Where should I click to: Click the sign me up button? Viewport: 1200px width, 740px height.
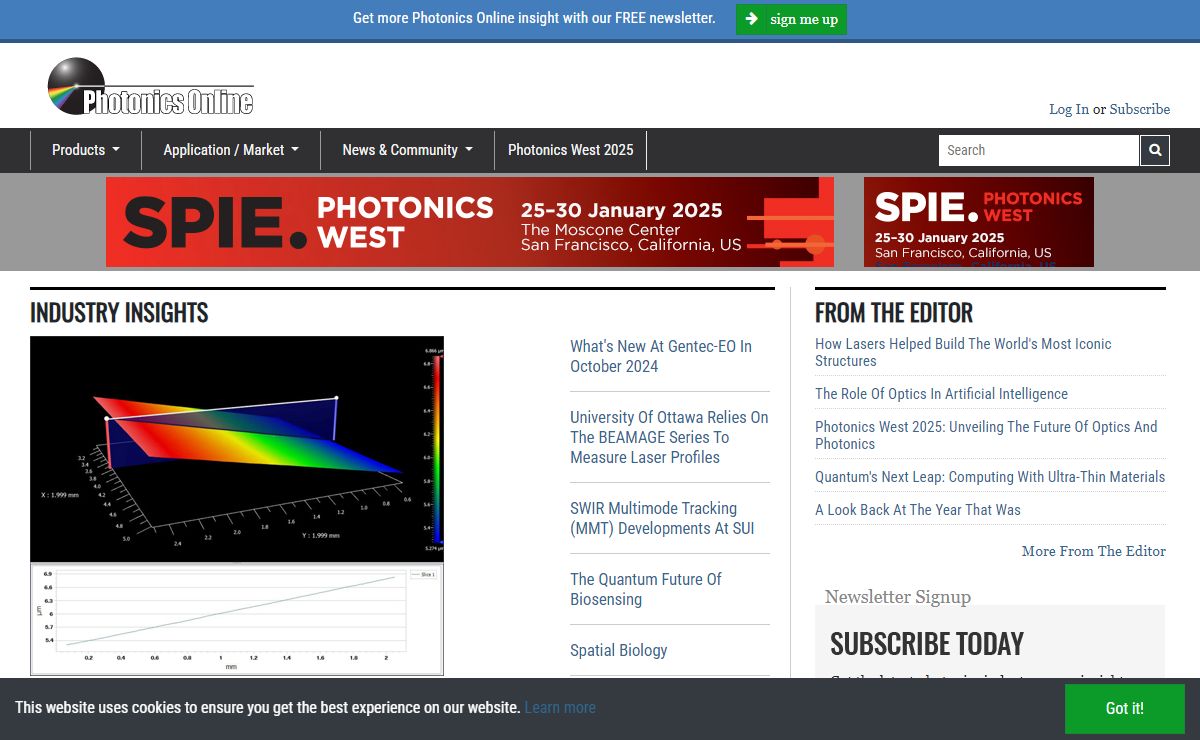792,19
